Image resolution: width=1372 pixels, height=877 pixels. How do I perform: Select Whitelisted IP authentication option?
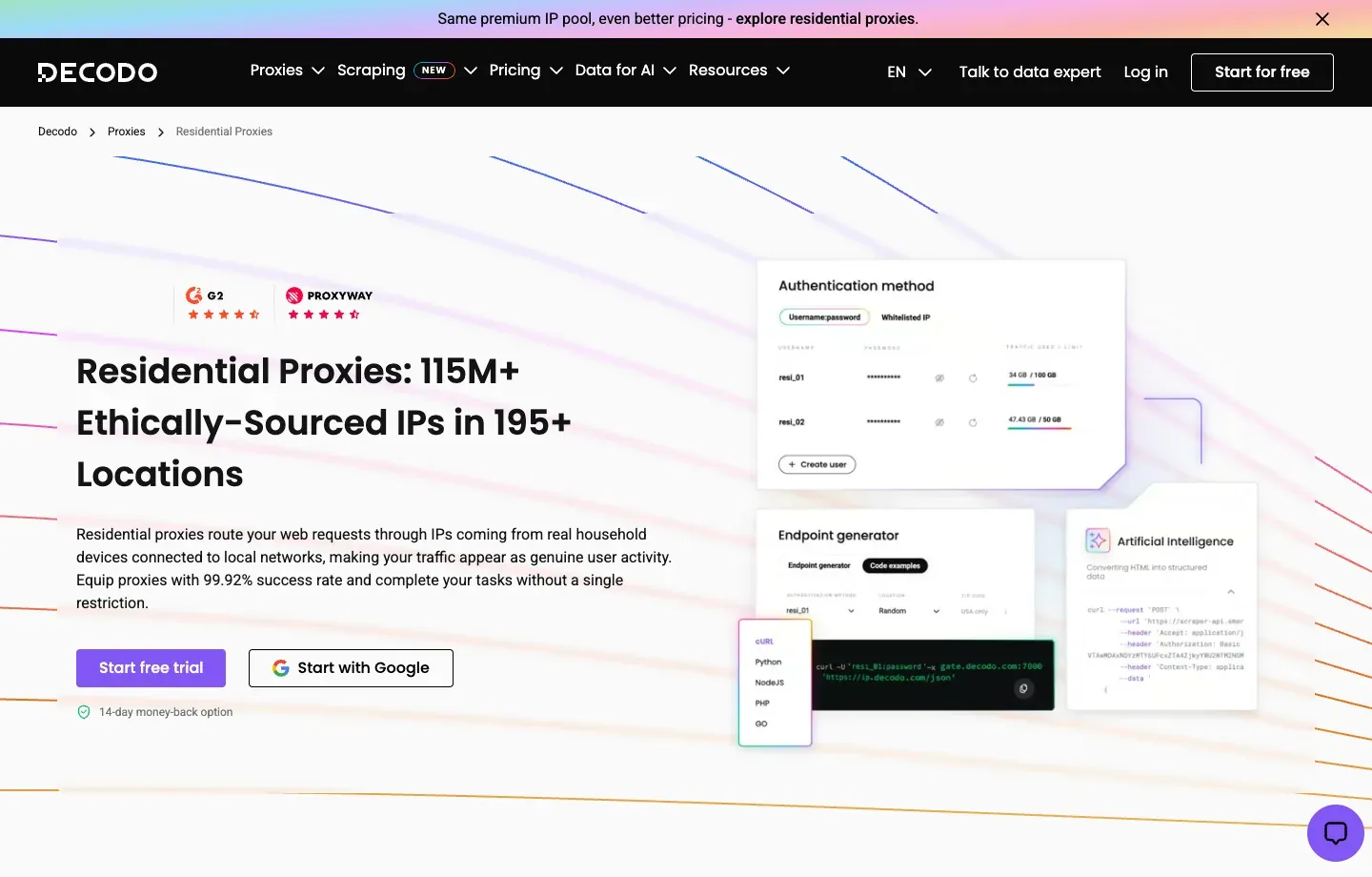click(x=905, y=317)
